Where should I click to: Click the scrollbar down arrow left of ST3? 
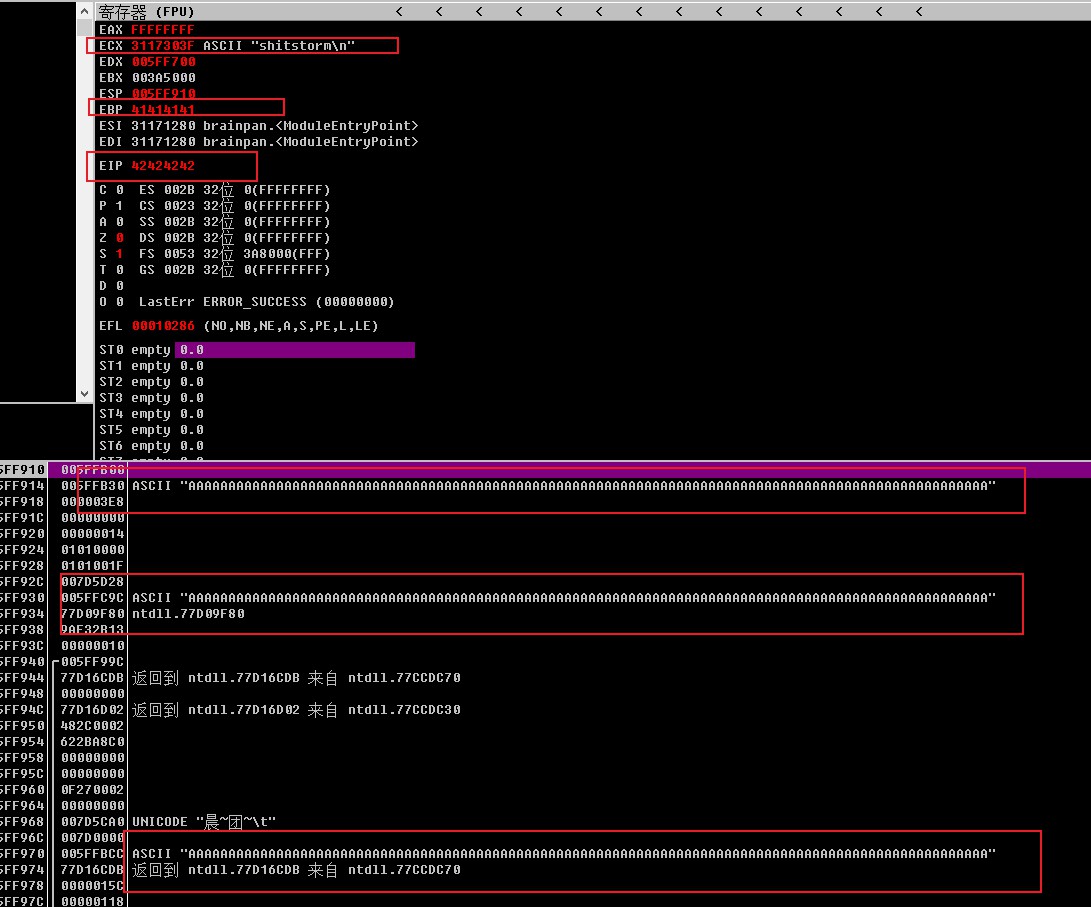point(84,393)
